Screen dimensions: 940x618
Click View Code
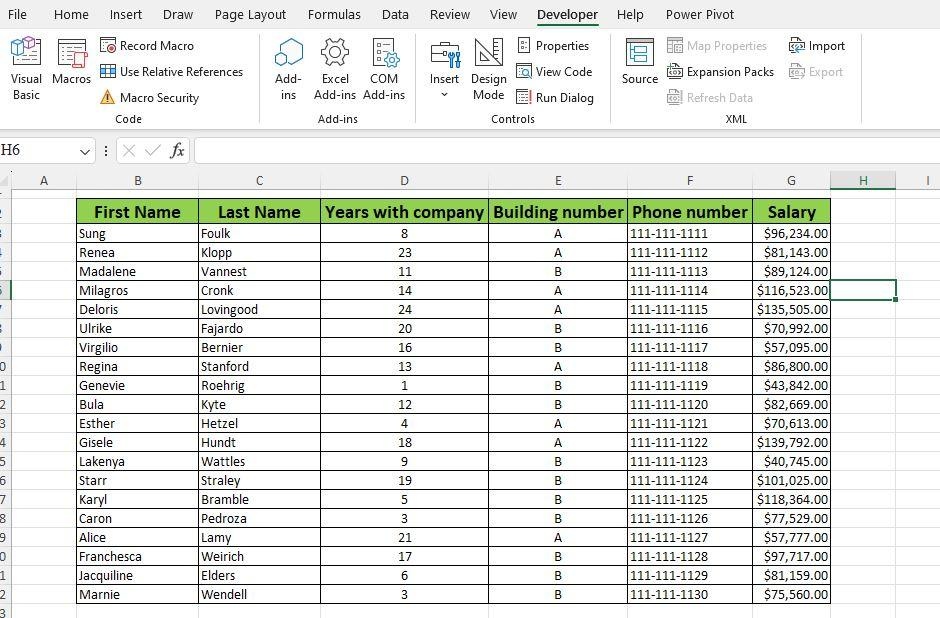click(x=554, y=71)
